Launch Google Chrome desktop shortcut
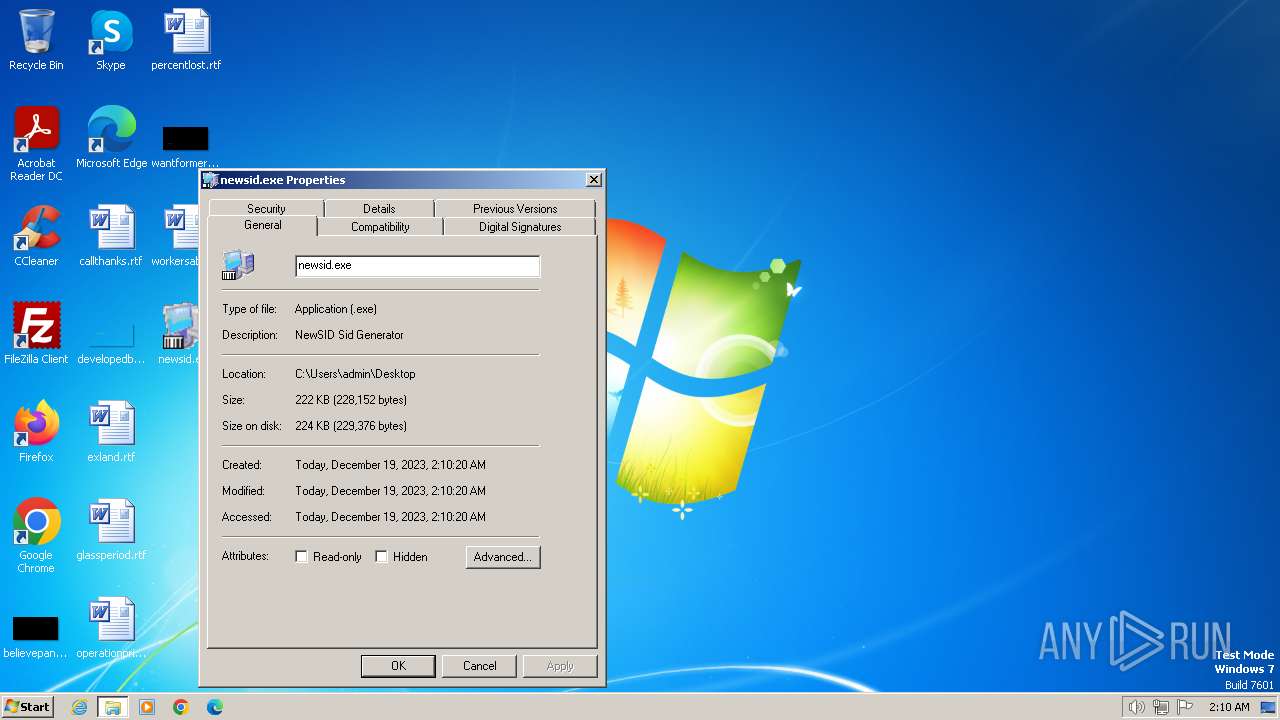 pyautogui.click(x=36, y=536)
